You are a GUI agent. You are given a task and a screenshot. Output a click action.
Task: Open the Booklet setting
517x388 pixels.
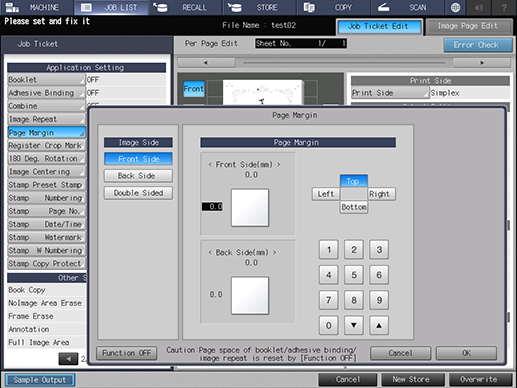[46, 80]
